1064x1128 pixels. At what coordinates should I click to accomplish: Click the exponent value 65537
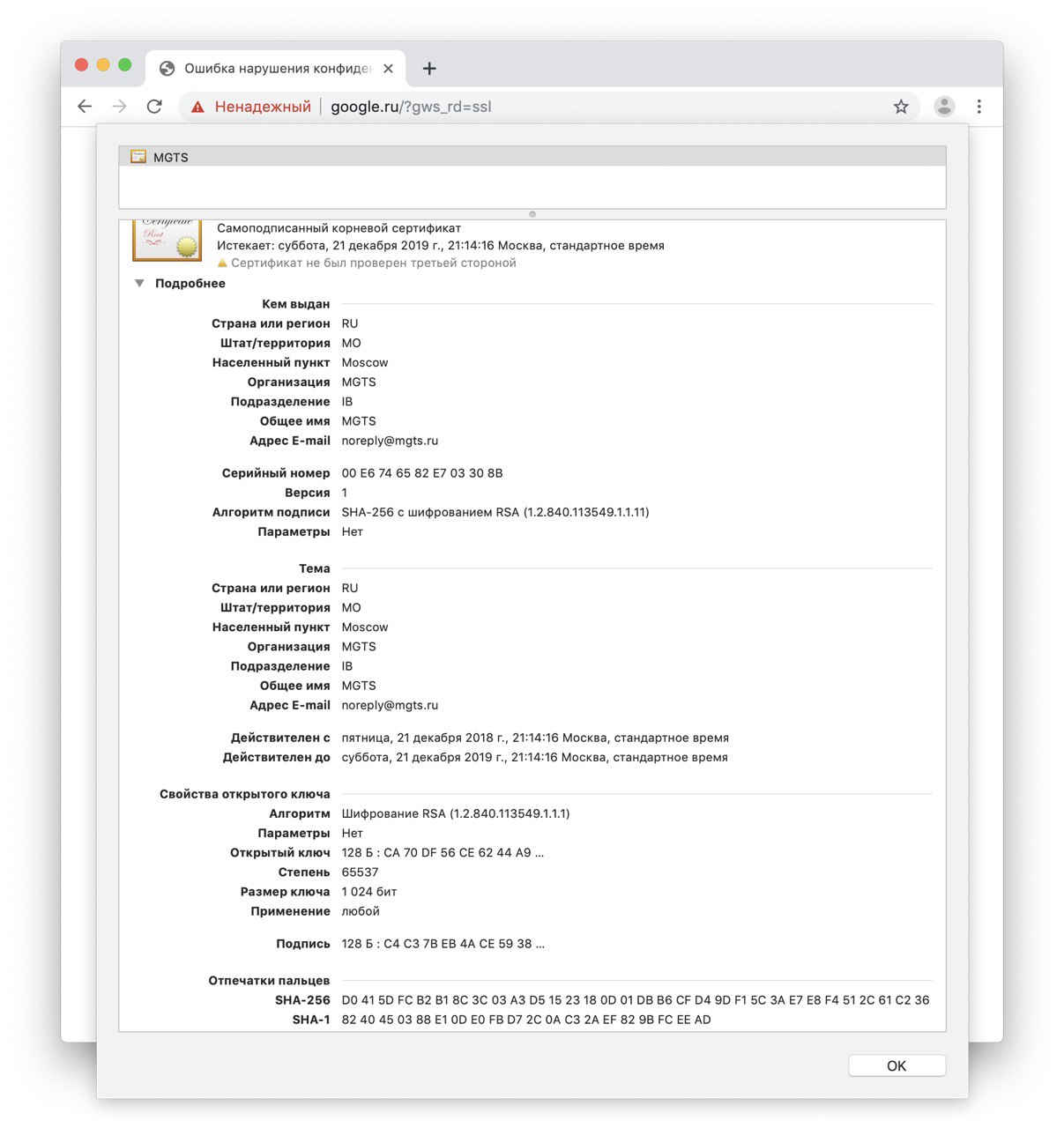[360, 872]
